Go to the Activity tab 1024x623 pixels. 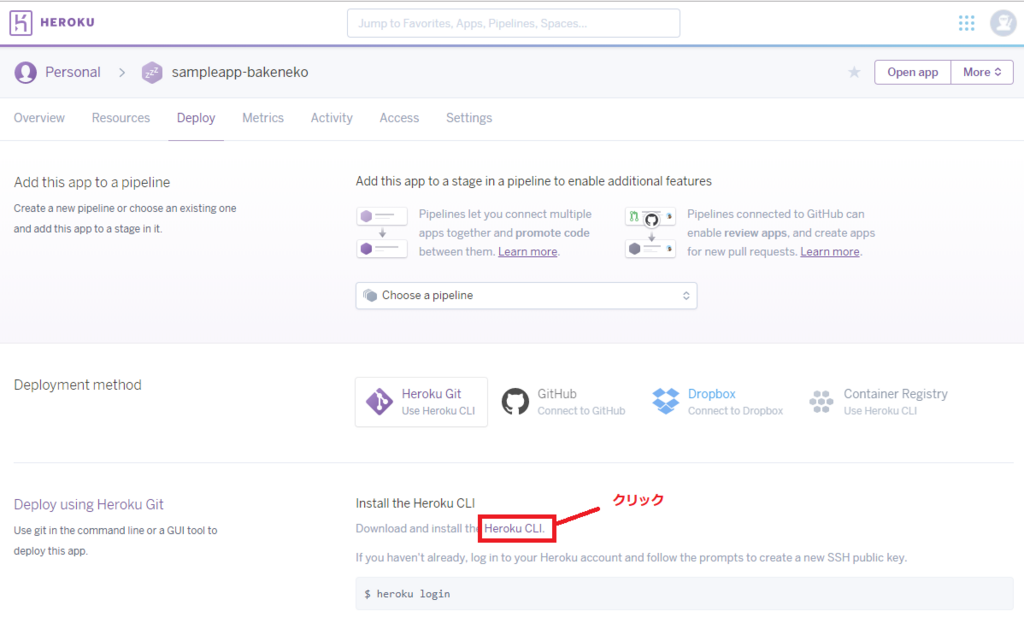tap(332, 118)
